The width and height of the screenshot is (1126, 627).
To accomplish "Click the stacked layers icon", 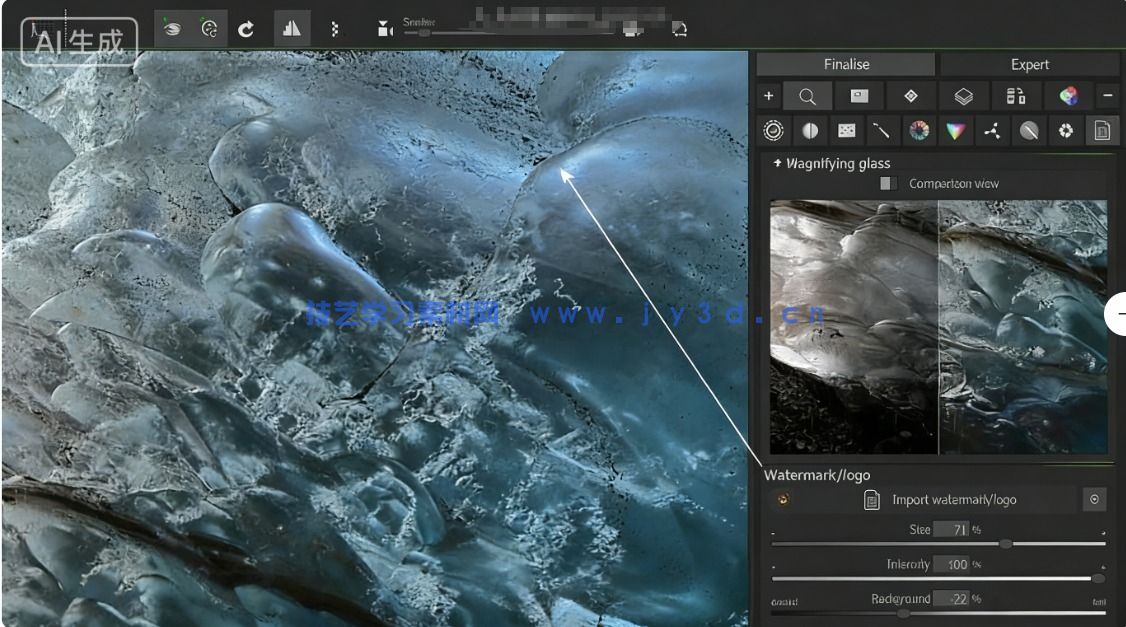I will (x=963, y=97).
